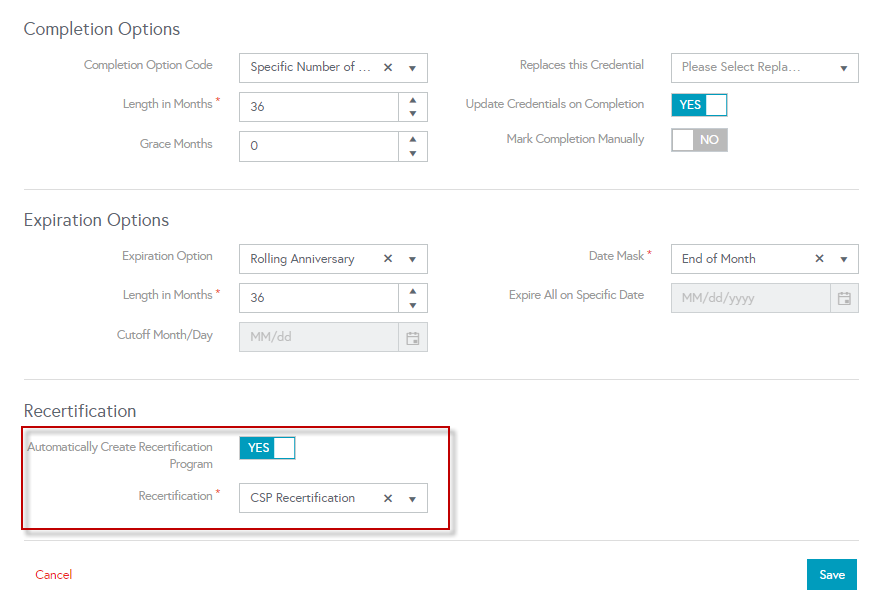Click Expire All on Specific Date field
This screenshot has width=883, height=615.
751,298
